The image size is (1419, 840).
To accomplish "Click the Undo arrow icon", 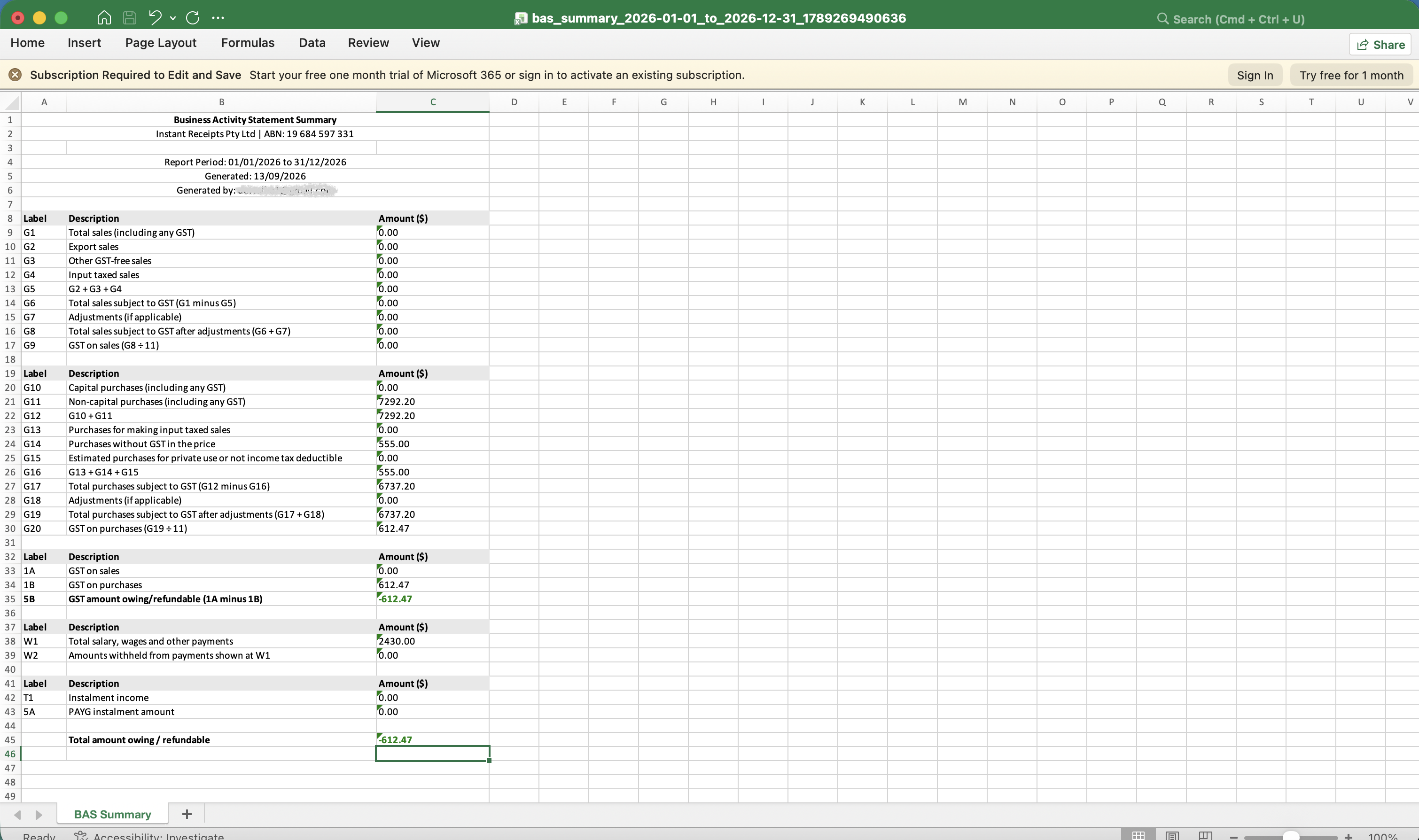I will [x=155, y=17].
